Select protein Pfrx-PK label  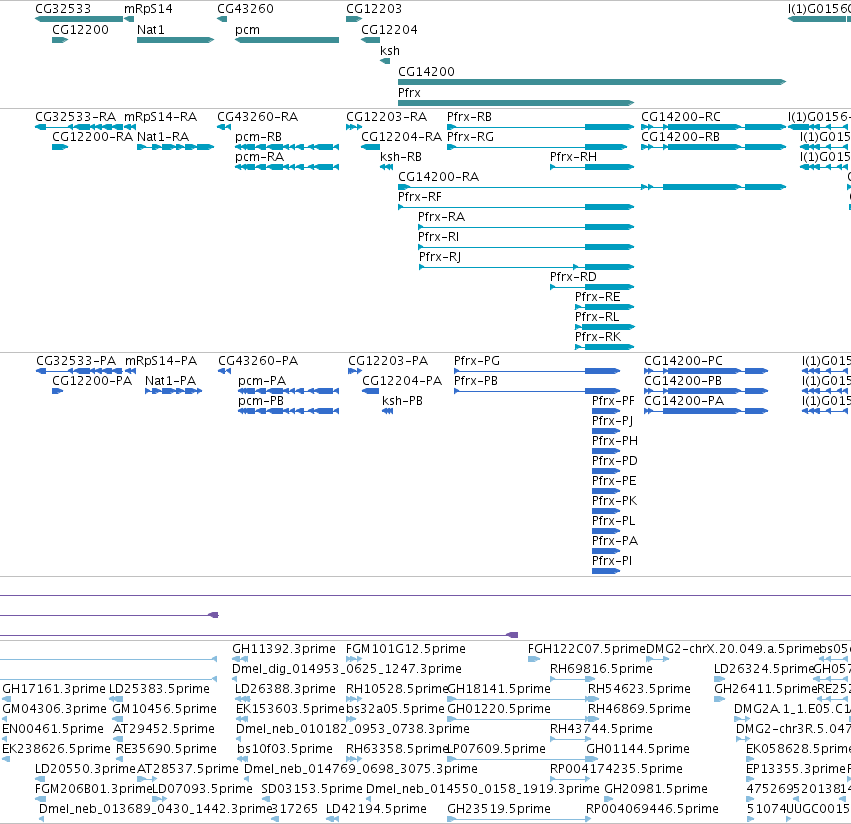(614, 501)
